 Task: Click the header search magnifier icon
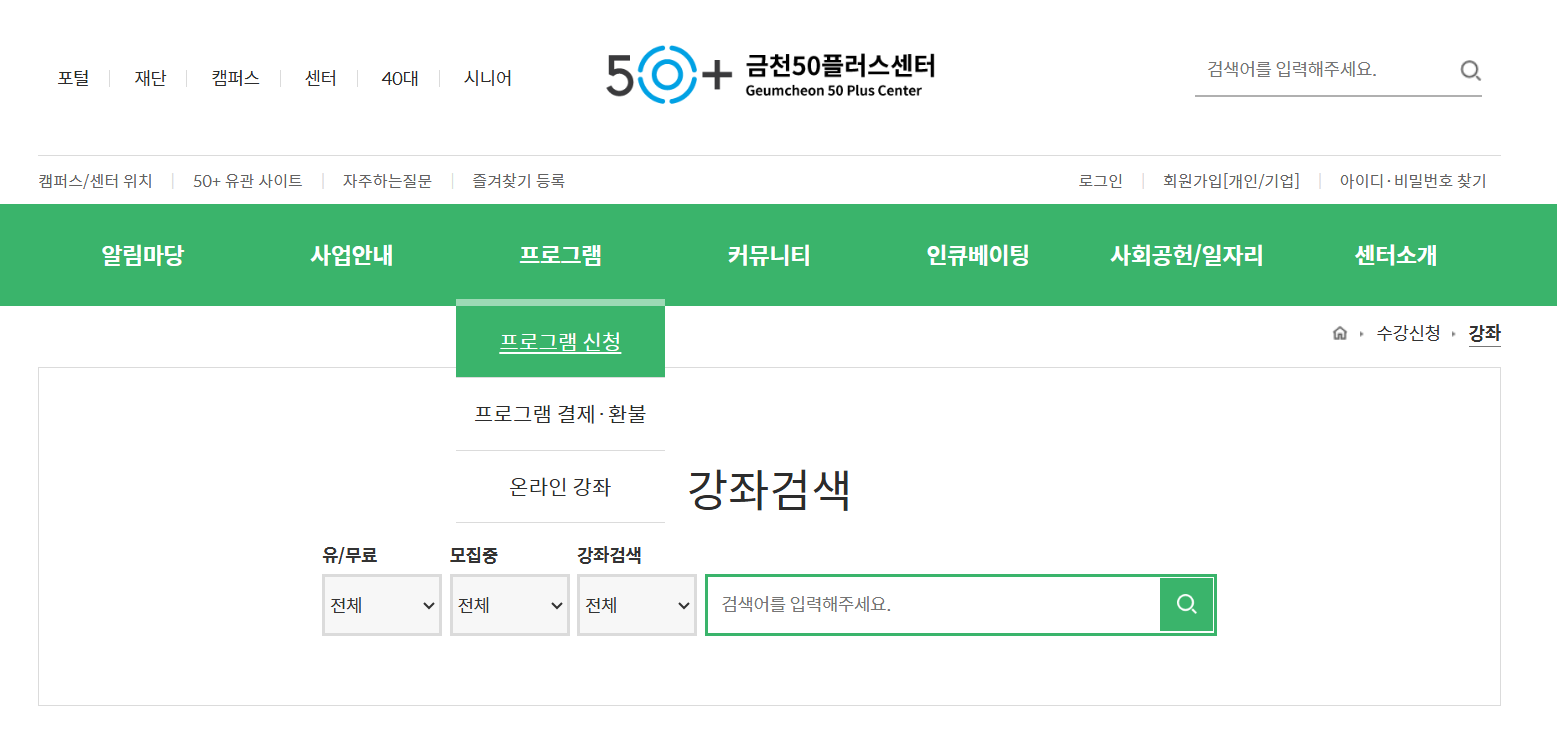tap(1470, 70)
